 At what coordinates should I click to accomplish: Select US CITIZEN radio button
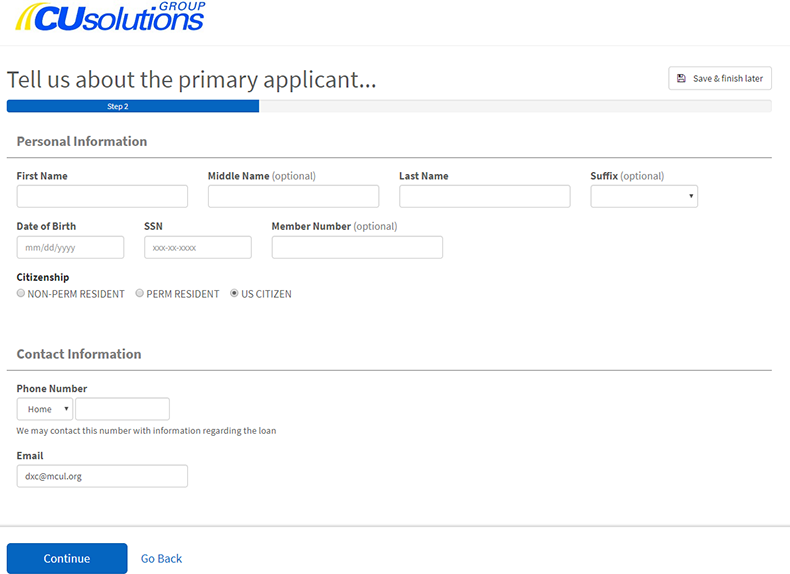point(234,293)
